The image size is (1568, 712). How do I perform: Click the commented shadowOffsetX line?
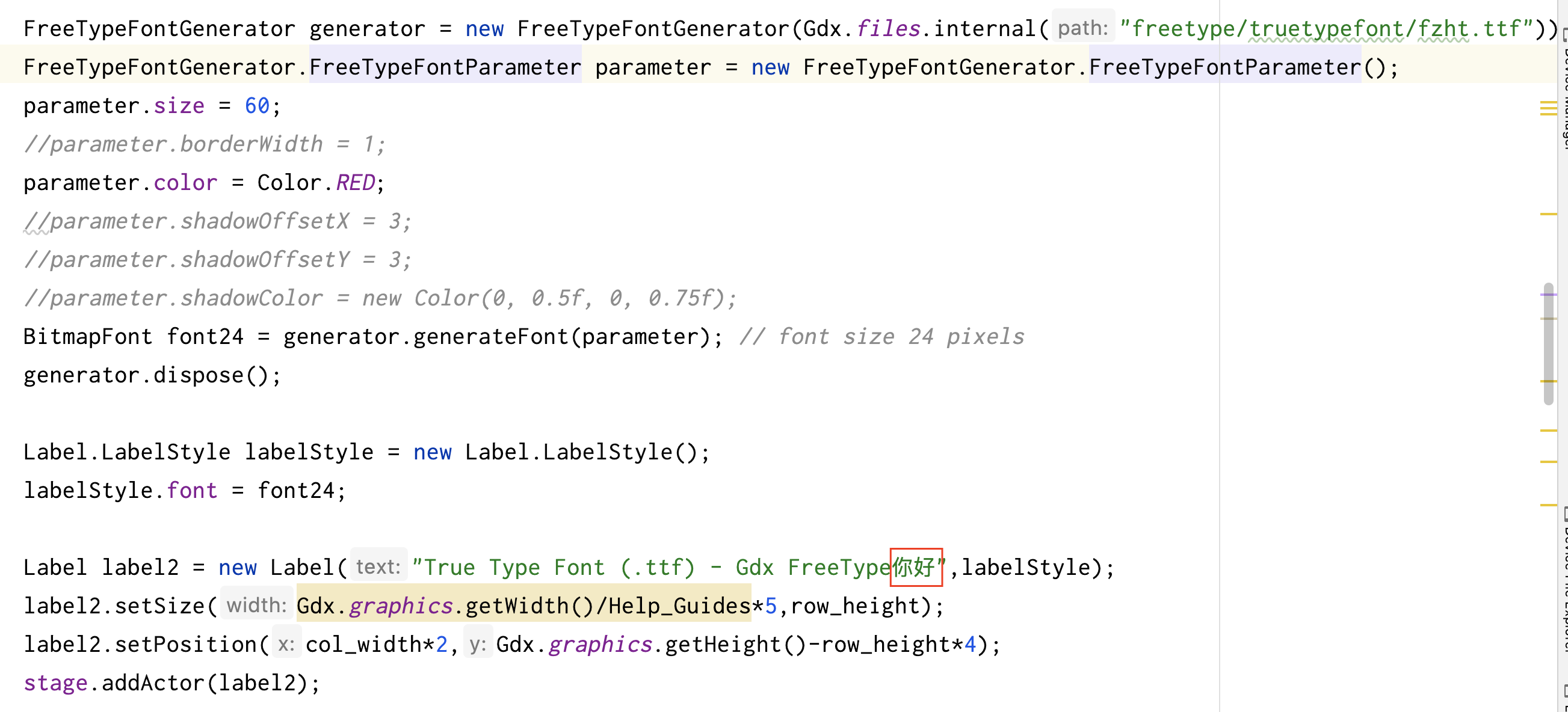click(x=217, y=221)
